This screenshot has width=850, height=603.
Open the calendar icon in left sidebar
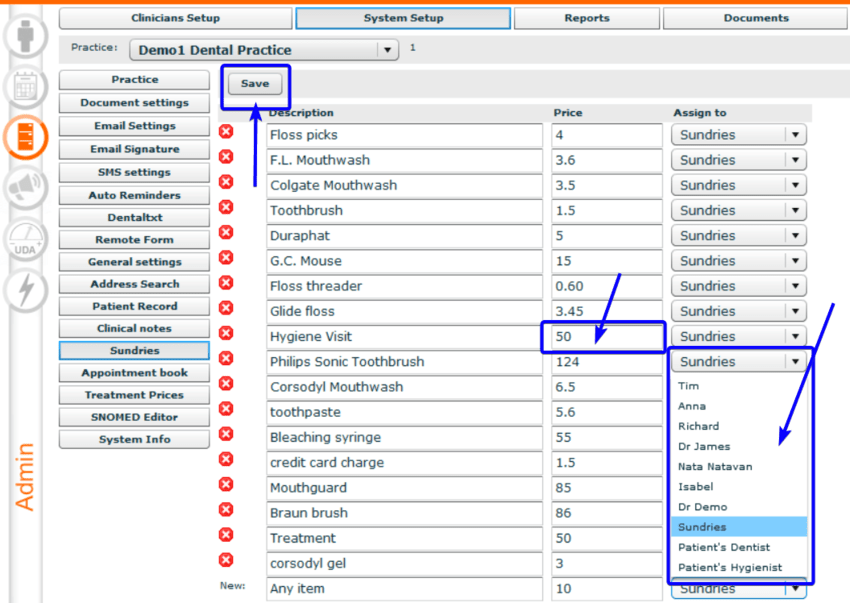(26, 87)
